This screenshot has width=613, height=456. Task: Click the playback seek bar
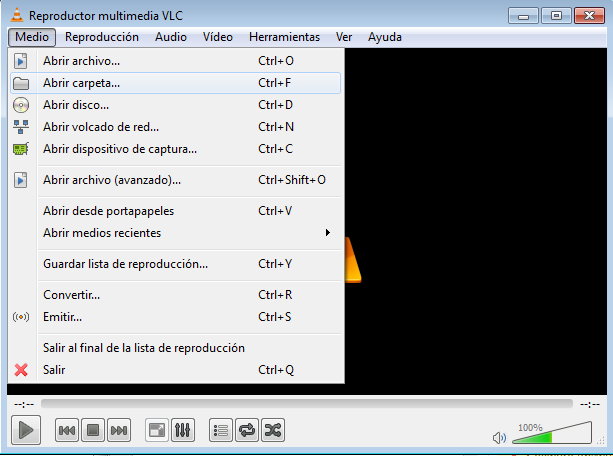click(x=307, y=404)
